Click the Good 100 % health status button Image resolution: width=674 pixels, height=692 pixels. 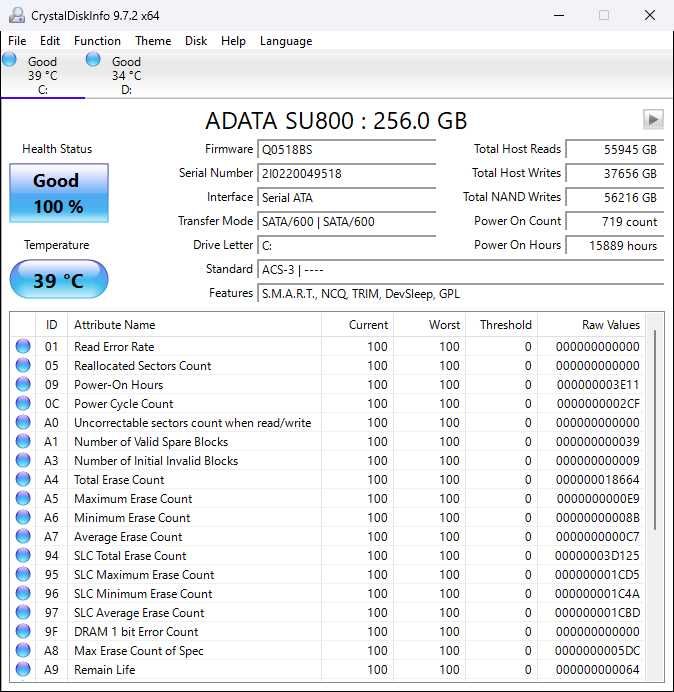click(59, 193)
